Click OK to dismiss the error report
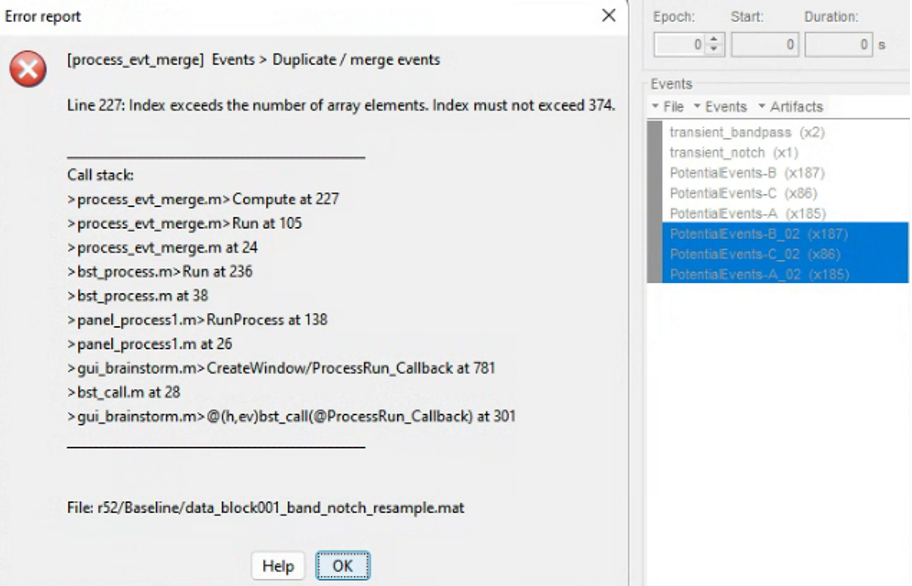912x586 pixels. [x=342, y=566]
